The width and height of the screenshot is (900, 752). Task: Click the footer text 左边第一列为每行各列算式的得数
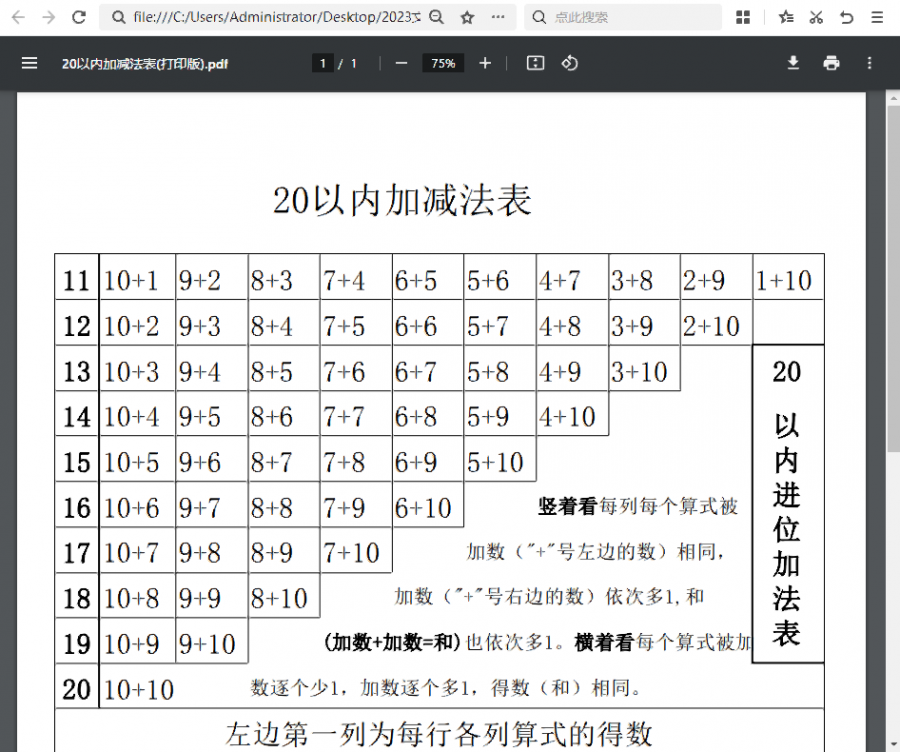point(439,734)
